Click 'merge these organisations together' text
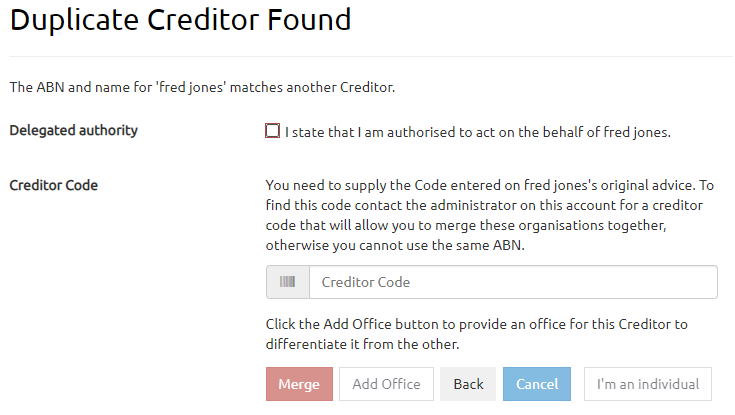Viewport: 735px width, 415px height. (572, 225)
